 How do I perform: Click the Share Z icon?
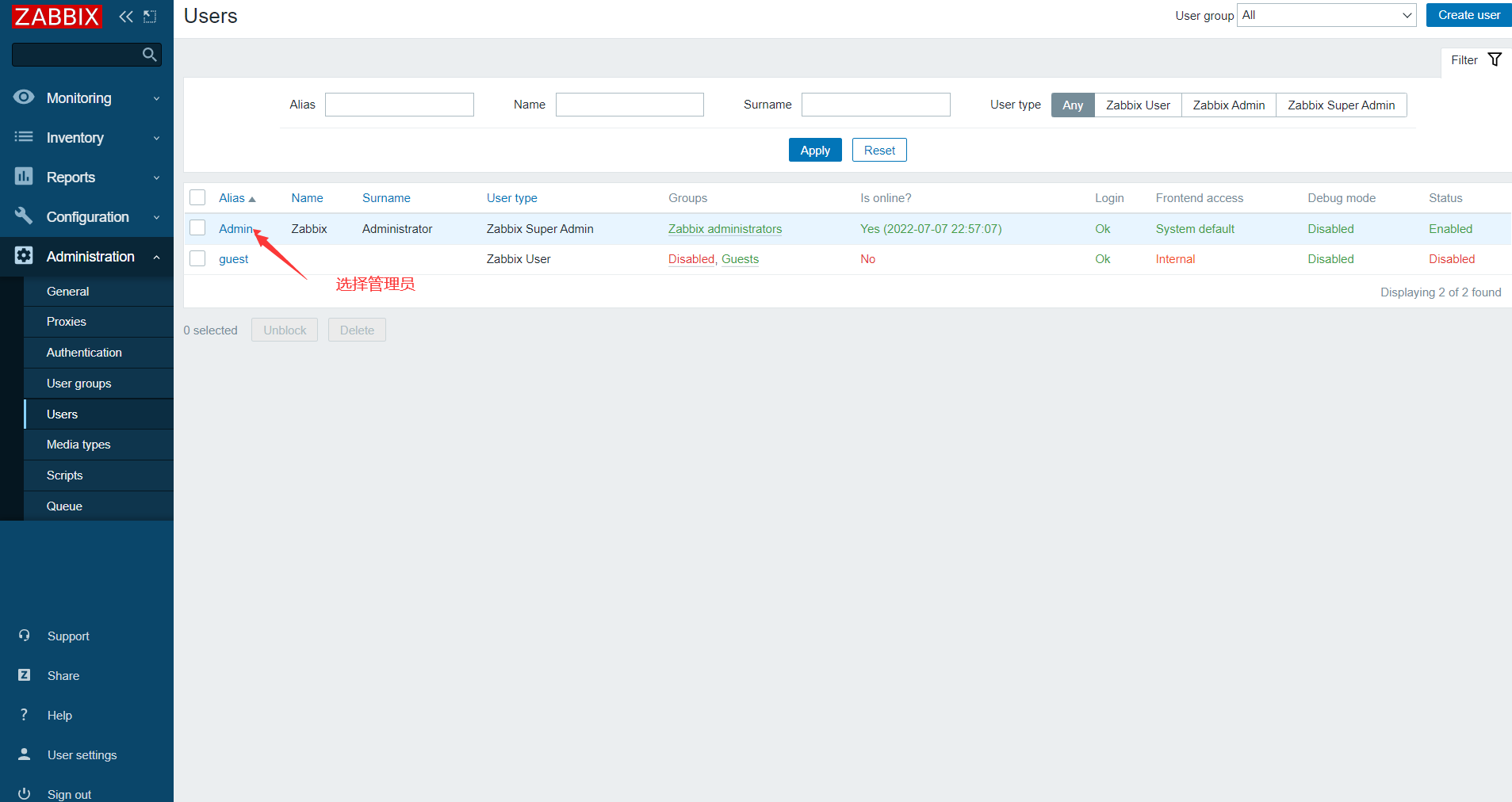coord(25,675)
